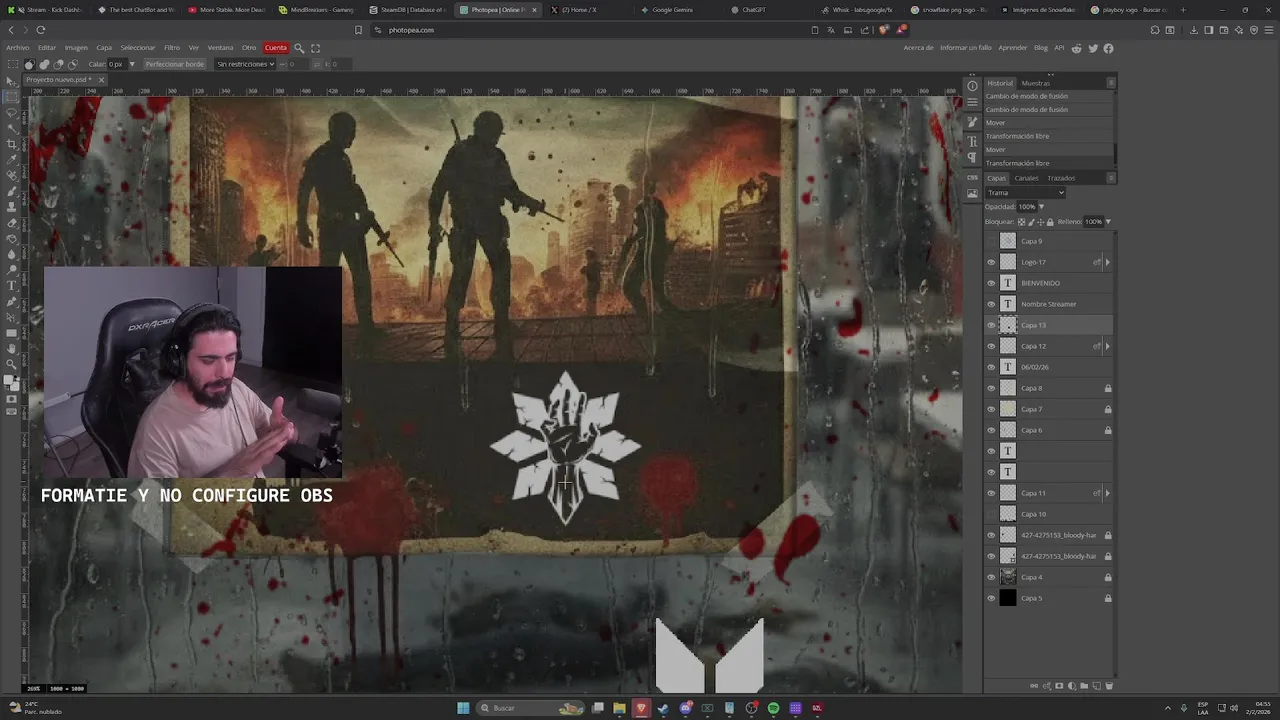Click the Opacidad 100% value field

point(1027,207)
